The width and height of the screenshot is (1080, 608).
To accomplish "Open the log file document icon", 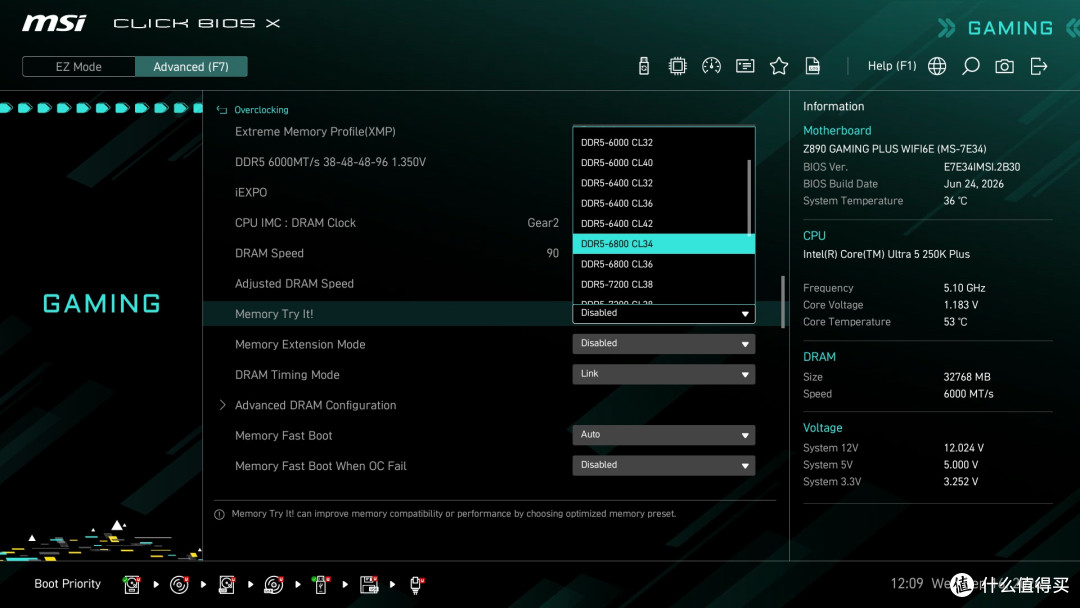I will [813, 66].
